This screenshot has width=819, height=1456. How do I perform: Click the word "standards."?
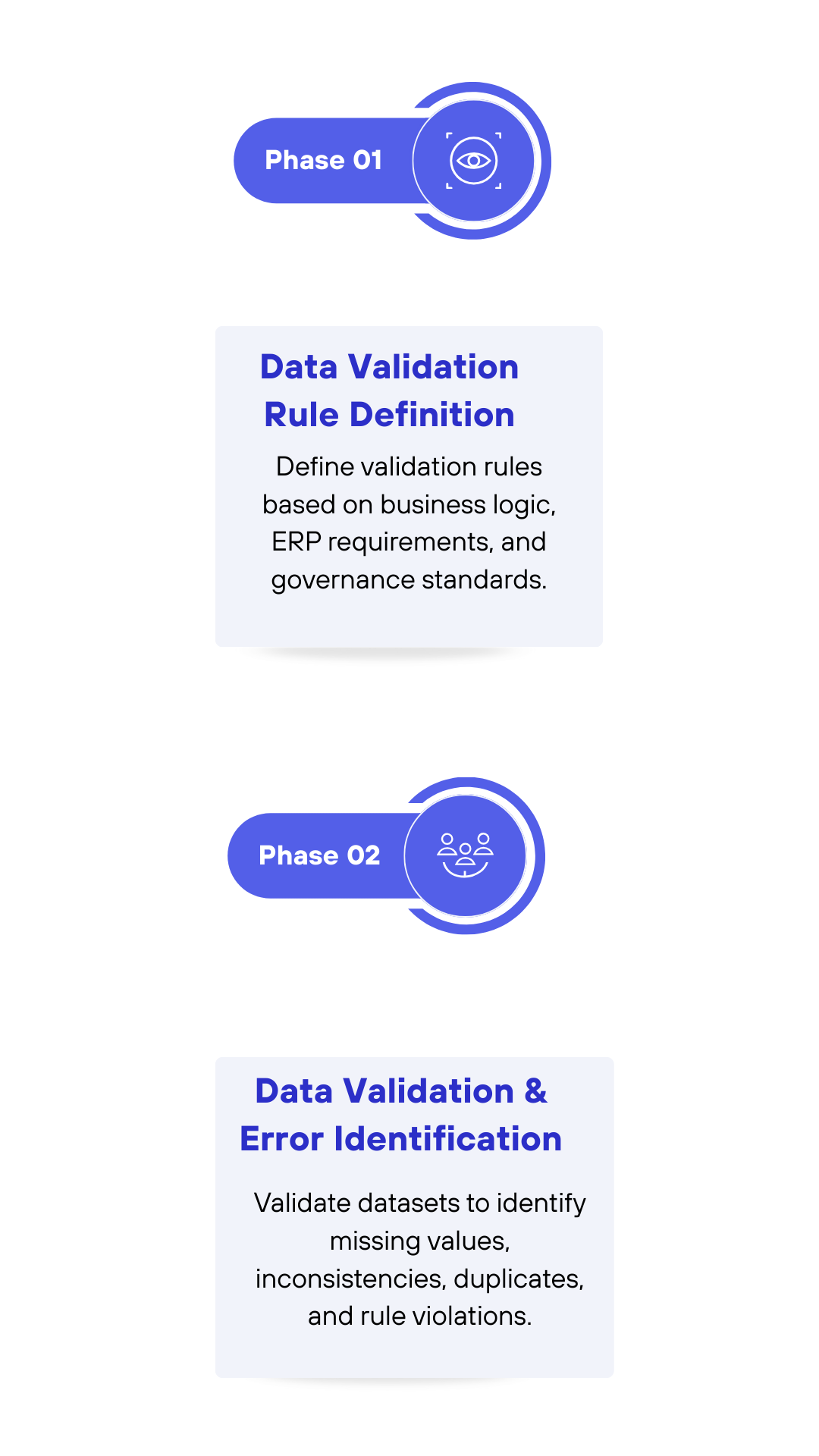(x=484, y=580)
